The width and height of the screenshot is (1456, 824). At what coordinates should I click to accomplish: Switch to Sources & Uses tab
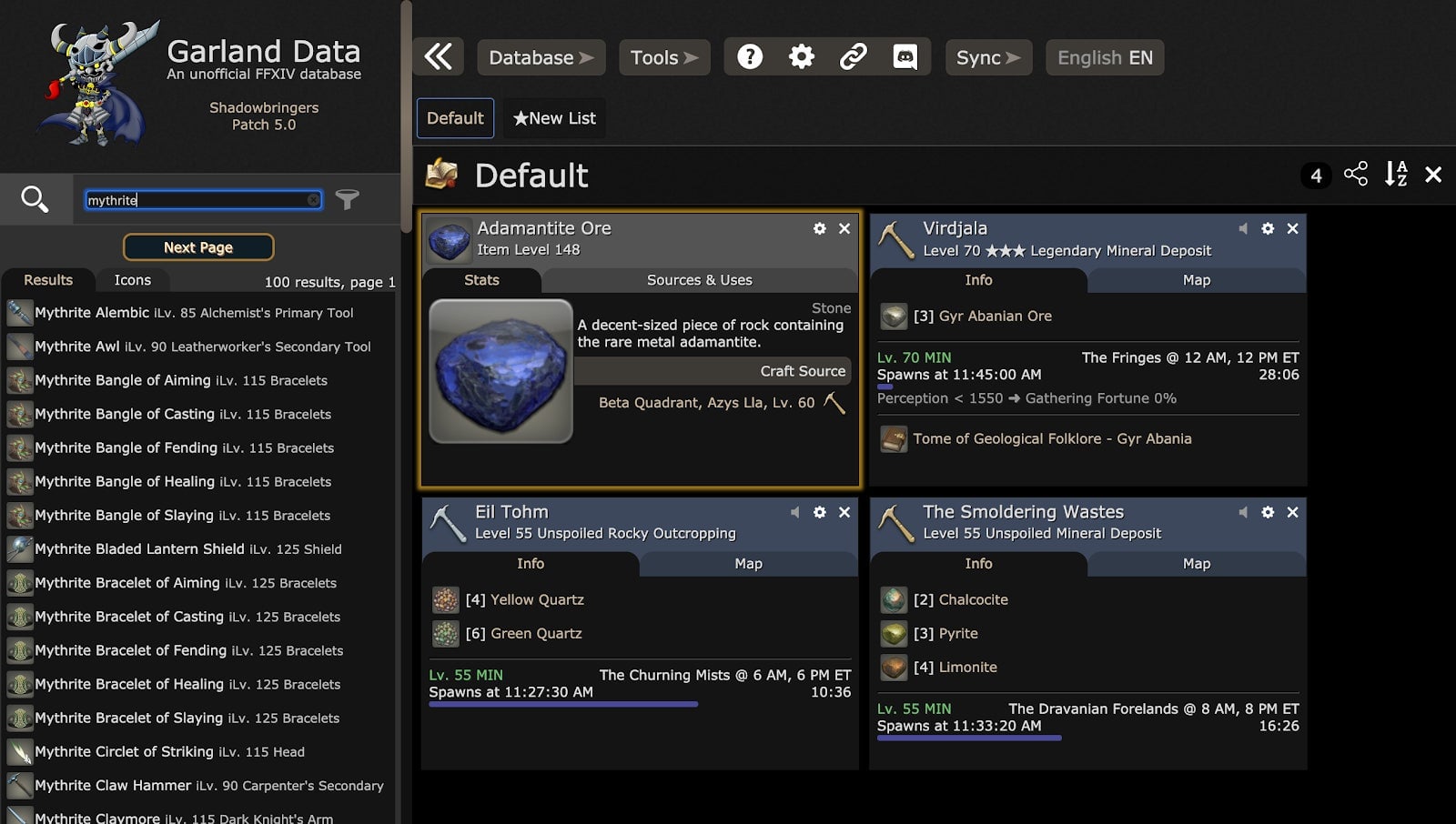click(x=699, y=280)
